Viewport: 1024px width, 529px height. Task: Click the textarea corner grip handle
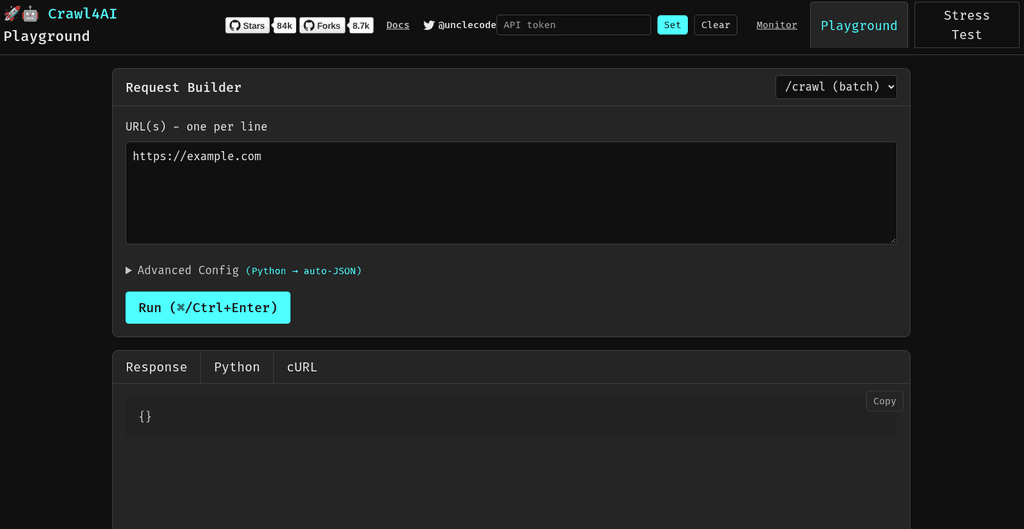click(x=892, y=240)
